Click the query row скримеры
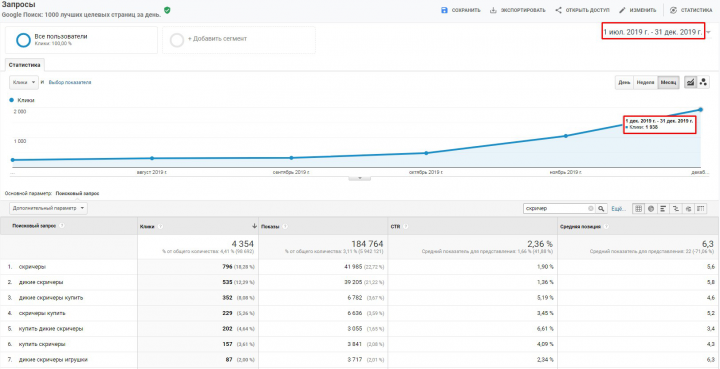Screen dimensions: 720x369 [32, 267]
